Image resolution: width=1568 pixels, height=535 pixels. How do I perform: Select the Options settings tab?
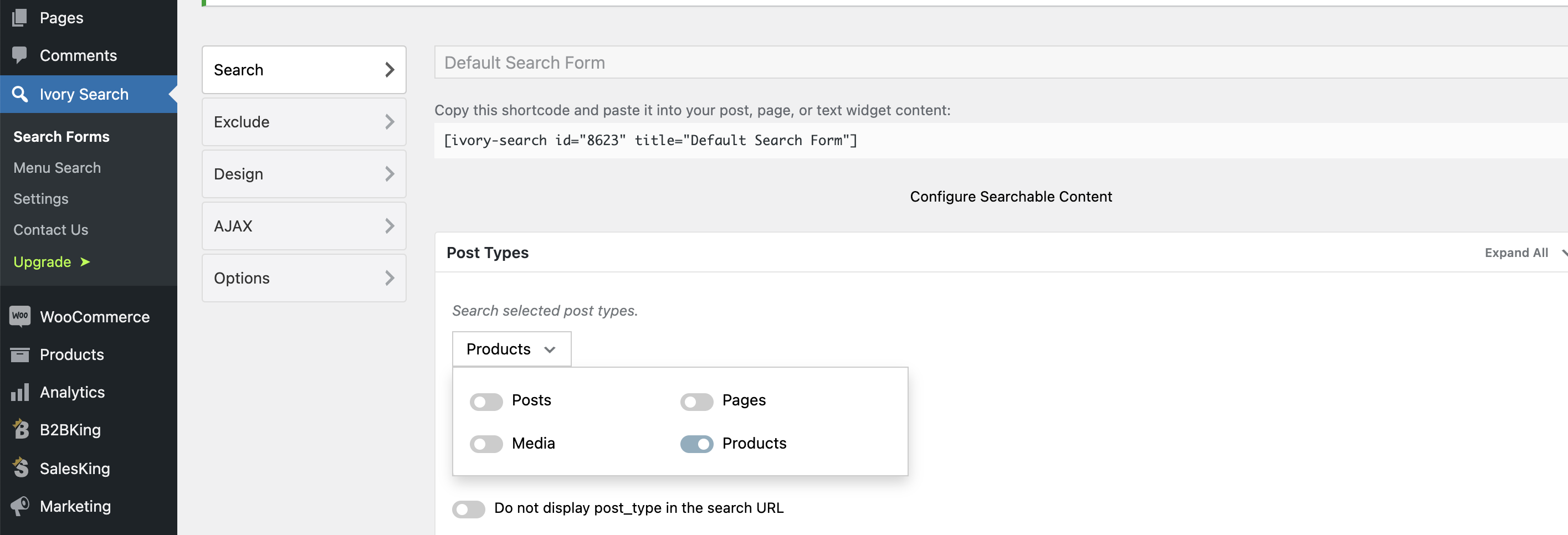pos(304,278)
